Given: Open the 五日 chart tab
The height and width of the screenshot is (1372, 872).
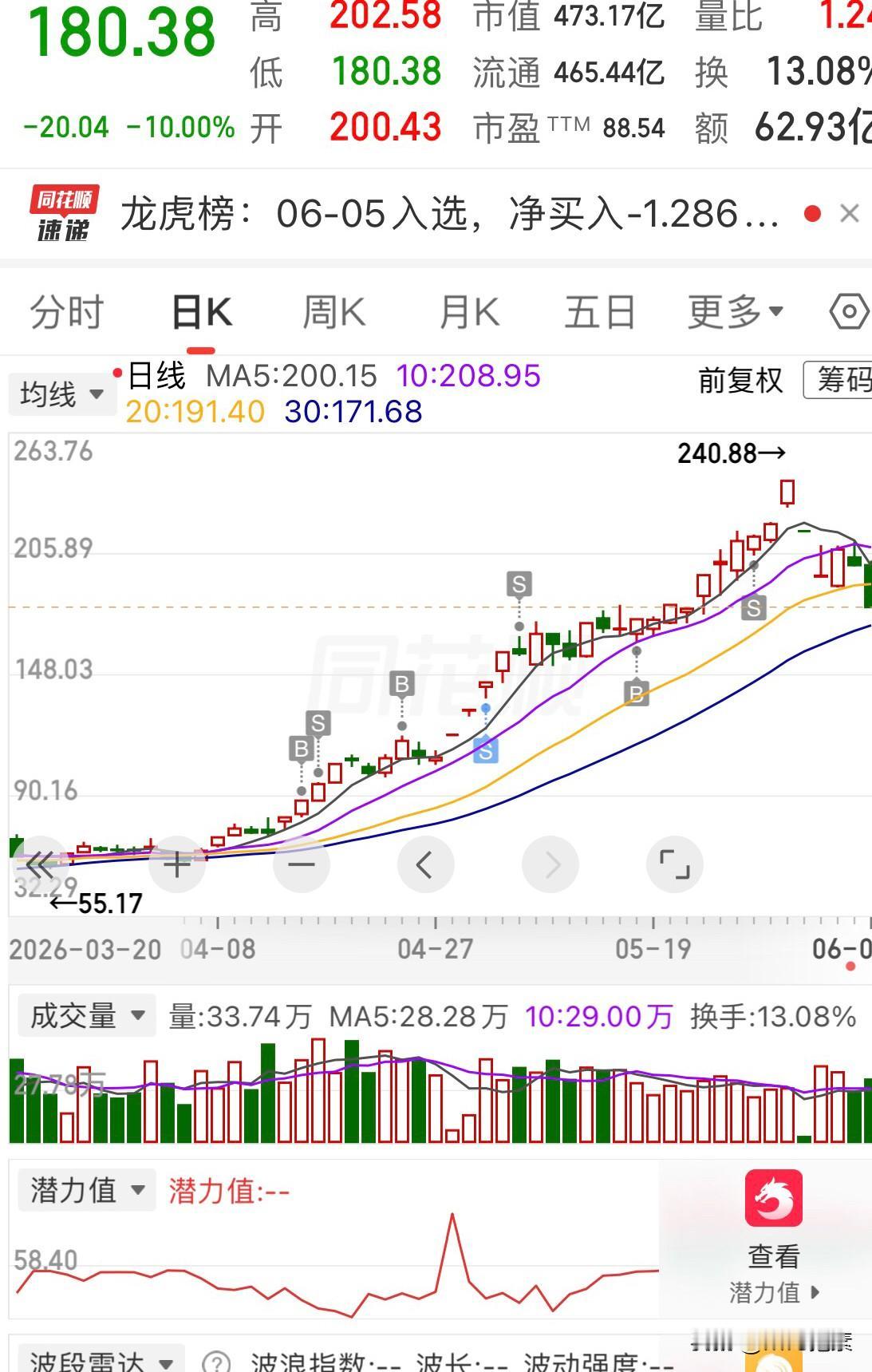Looking at the screenshot, I should 600,311.
